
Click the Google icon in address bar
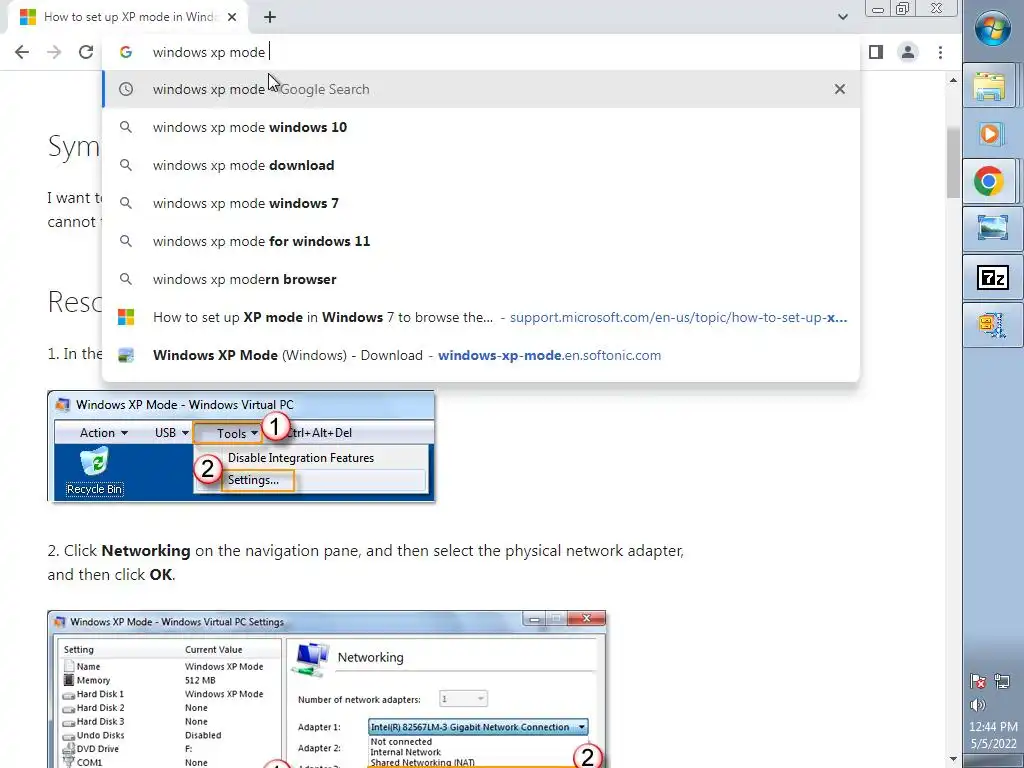point(126,52)
